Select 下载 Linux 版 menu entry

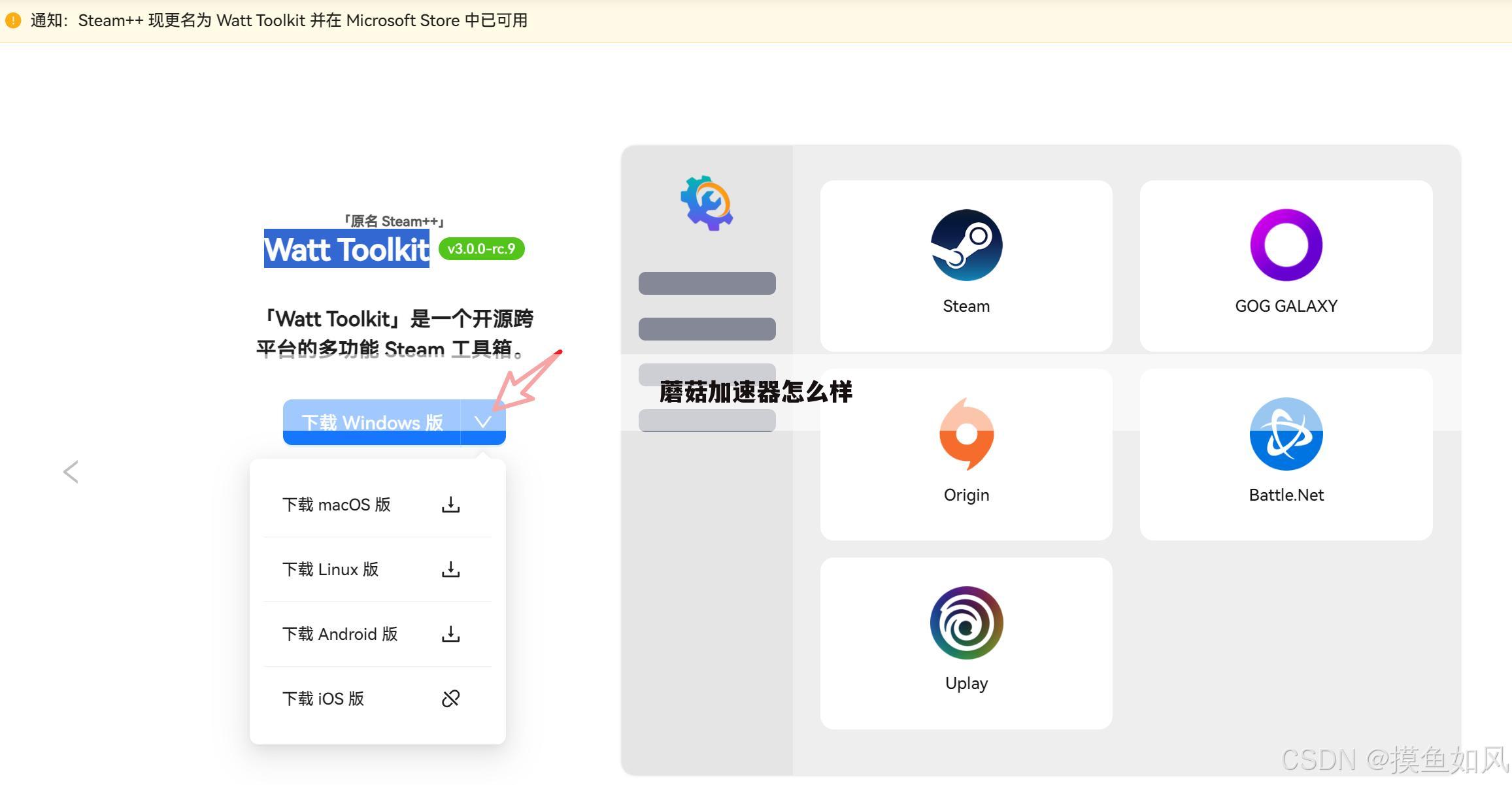[x=377, y=569]
